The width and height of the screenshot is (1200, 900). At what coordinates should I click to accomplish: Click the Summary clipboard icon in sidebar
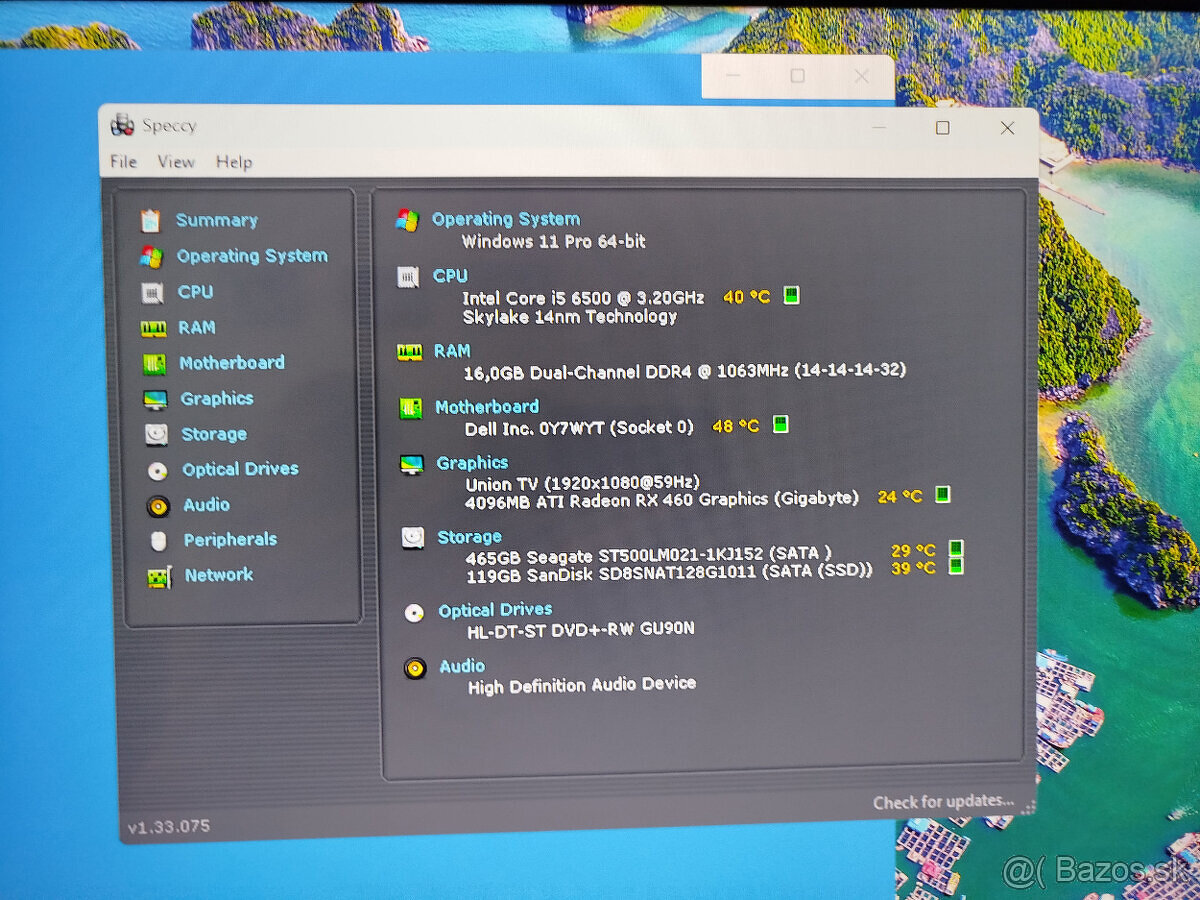click(x=150, y=221)
